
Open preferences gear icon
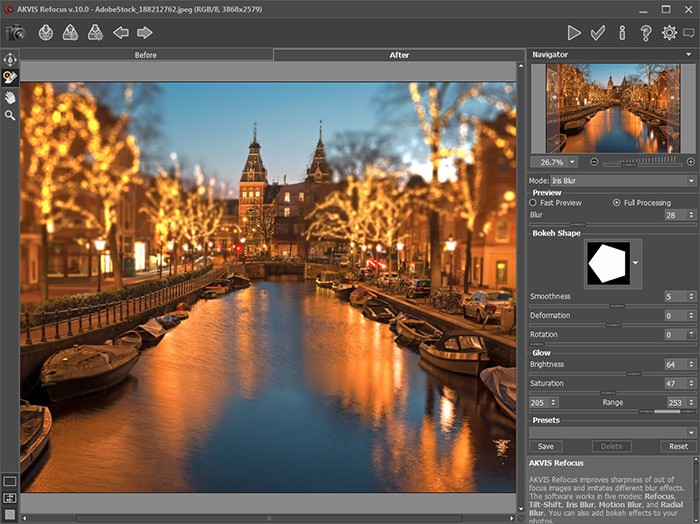point(669,33)
